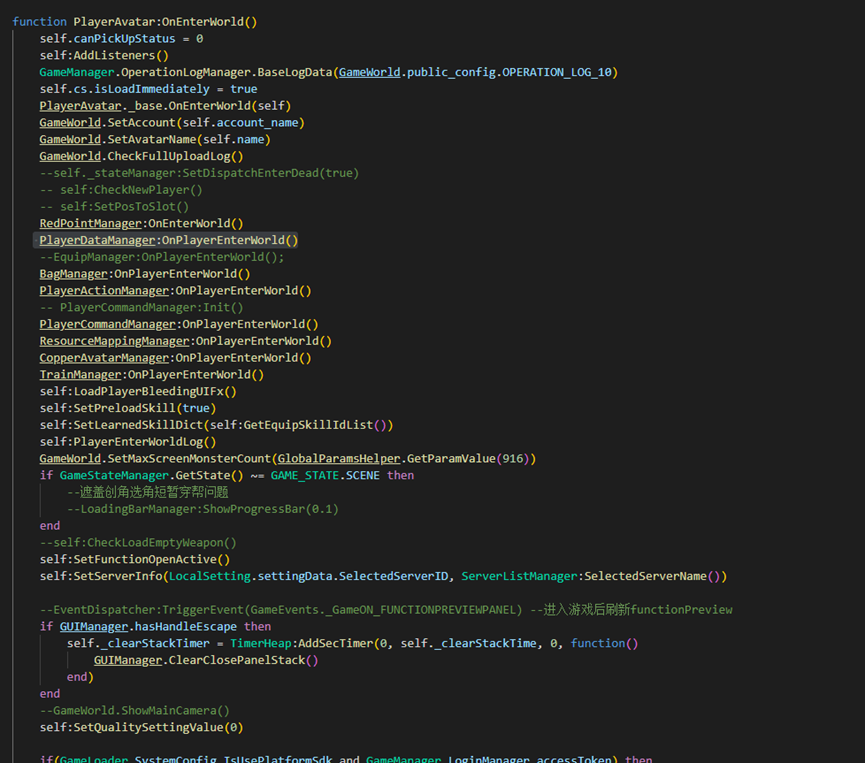Click the highlighted PlayerDataManager identifier
865x763 pixels.
point(97,240)
